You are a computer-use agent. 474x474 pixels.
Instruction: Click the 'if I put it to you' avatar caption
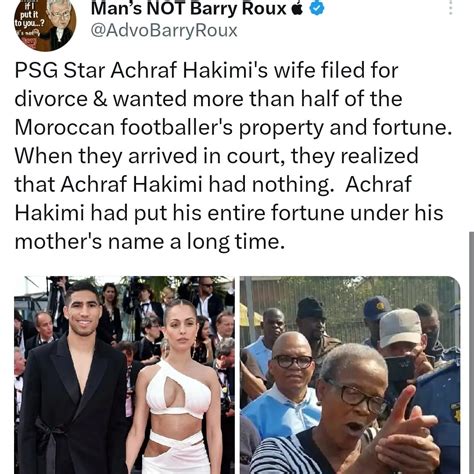[x=29, y=16]
